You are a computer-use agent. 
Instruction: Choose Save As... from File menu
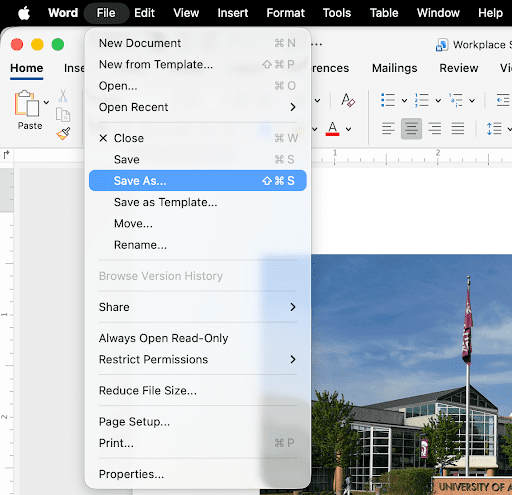coord(198,181)
